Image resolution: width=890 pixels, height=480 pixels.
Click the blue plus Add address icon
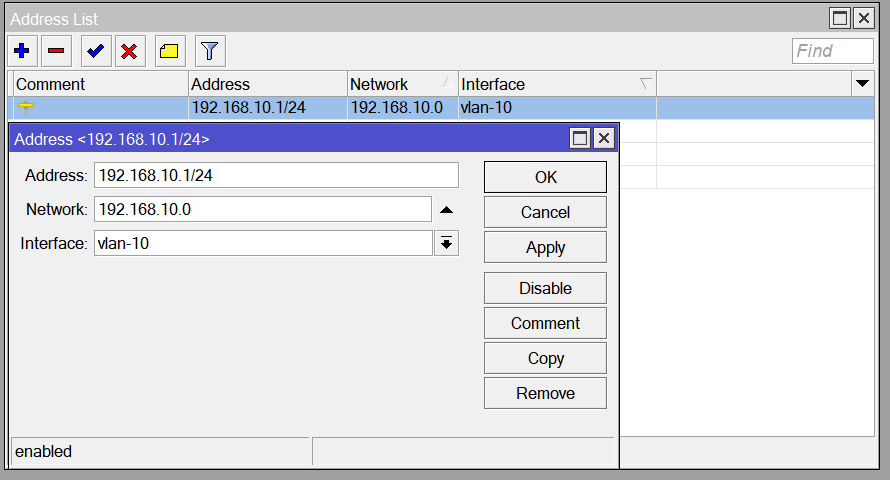click(x=22, y=51)
